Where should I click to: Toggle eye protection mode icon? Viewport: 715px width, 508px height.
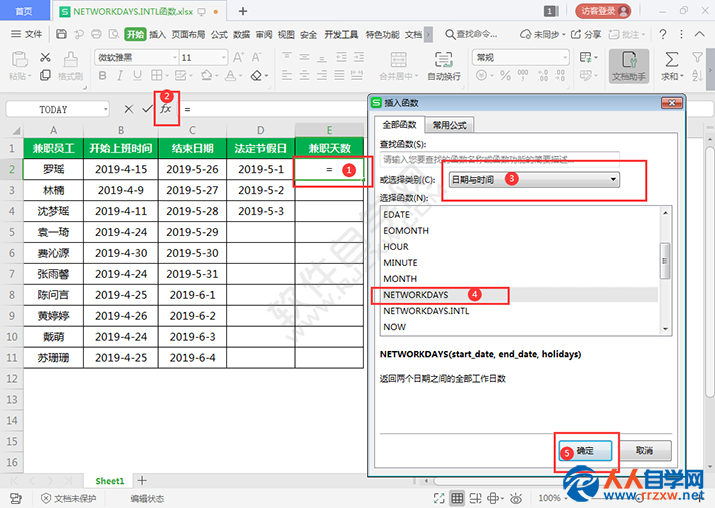click(x=516, y=498)
